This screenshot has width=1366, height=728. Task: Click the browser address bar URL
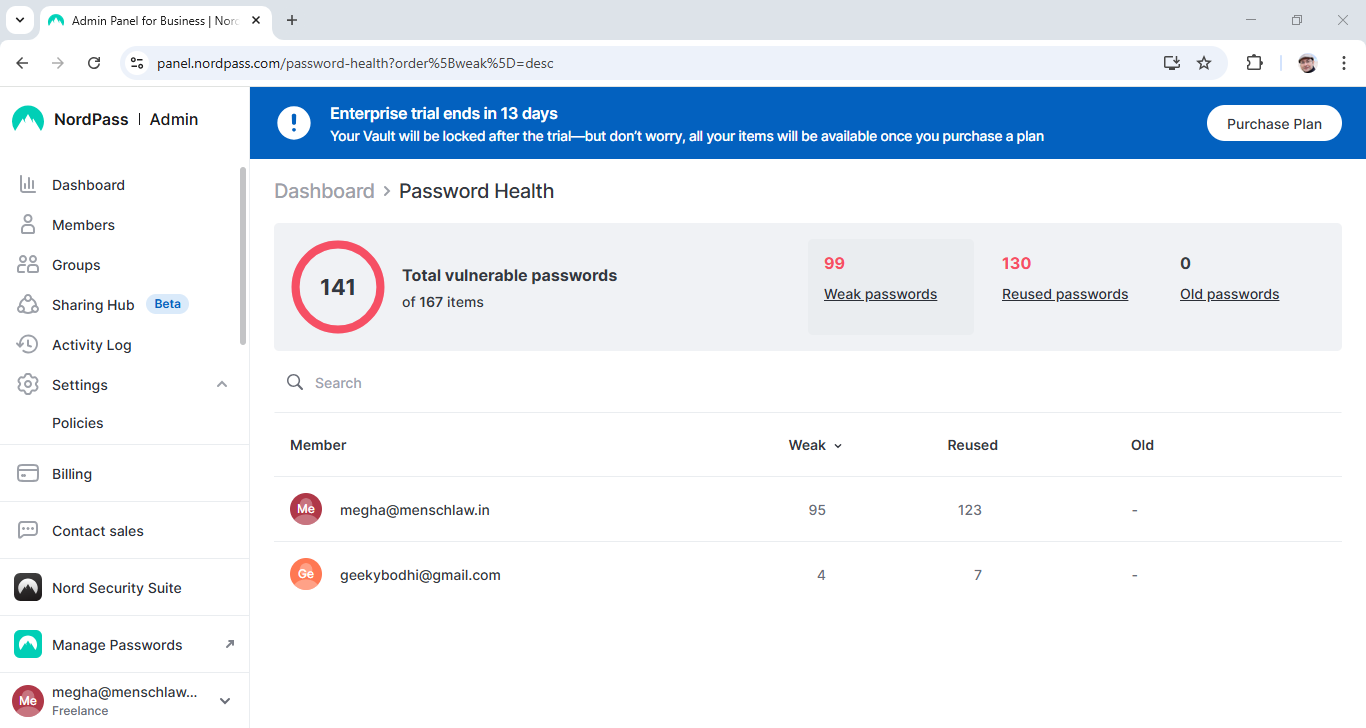[355, 63]
